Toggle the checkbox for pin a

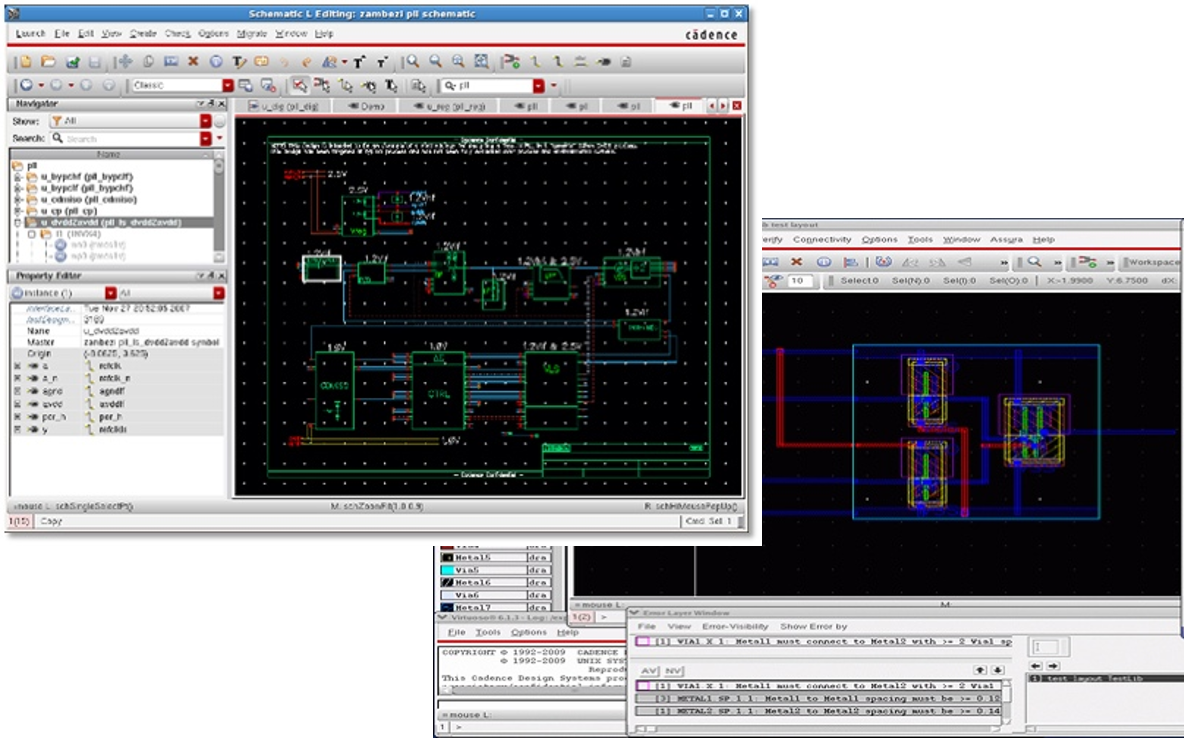pyautogui.click(x=17, y=366)
